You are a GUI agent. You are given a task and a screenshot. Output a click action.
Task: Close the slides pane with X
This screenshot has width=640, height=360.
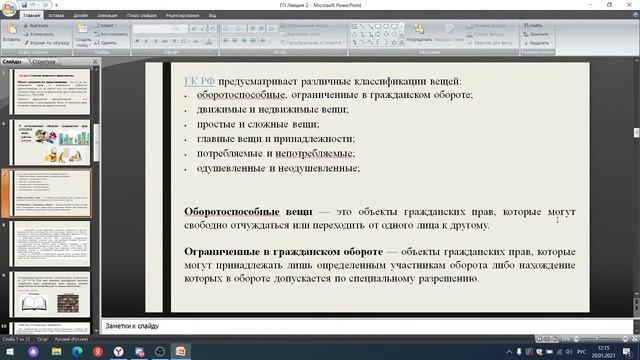tap(95, 62)
